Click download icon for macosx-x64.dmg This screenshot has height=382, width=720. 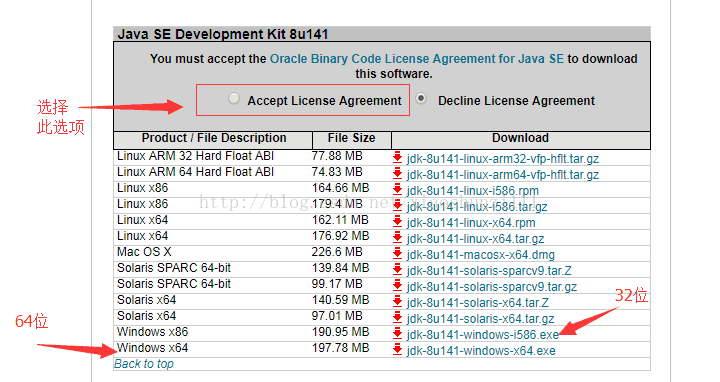(398, 254)
